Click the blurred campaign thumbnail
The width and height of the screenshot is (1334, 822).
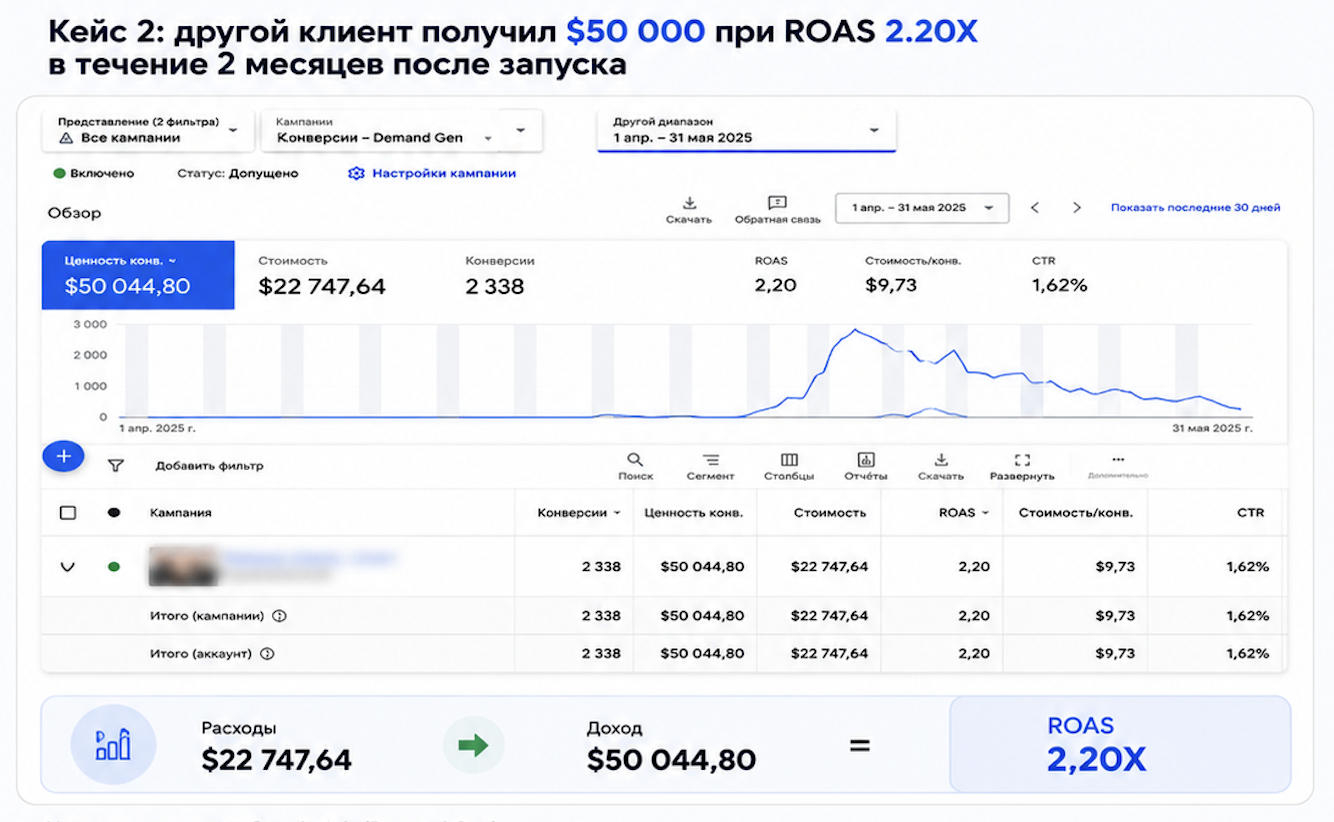pos(182,567)
